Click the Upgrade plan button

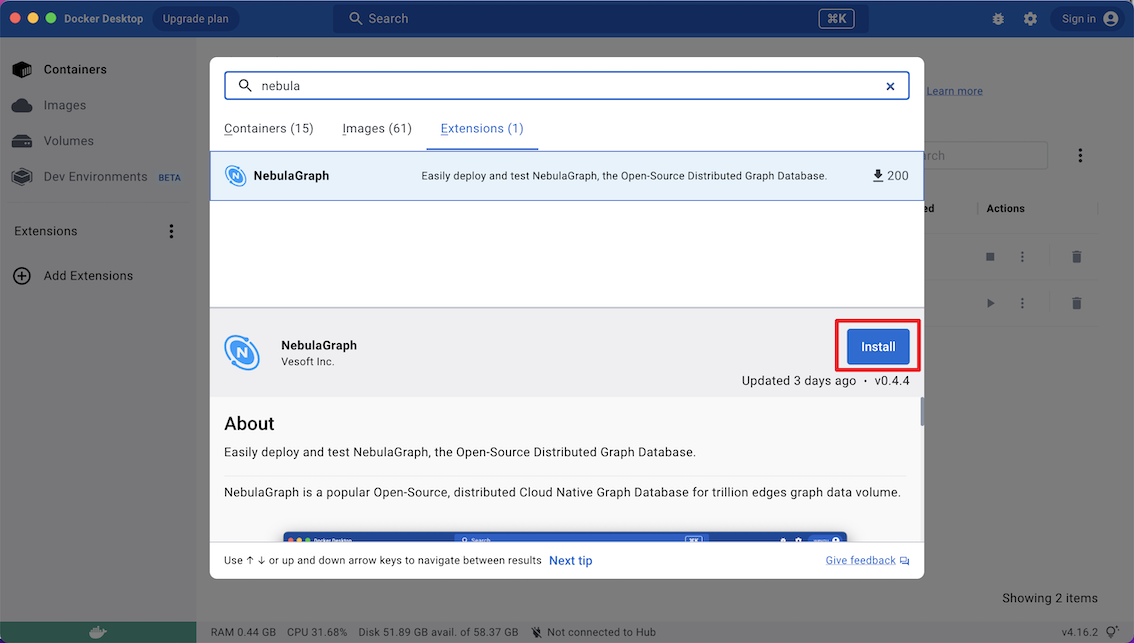pyautogui.click(x=195, y=19)
